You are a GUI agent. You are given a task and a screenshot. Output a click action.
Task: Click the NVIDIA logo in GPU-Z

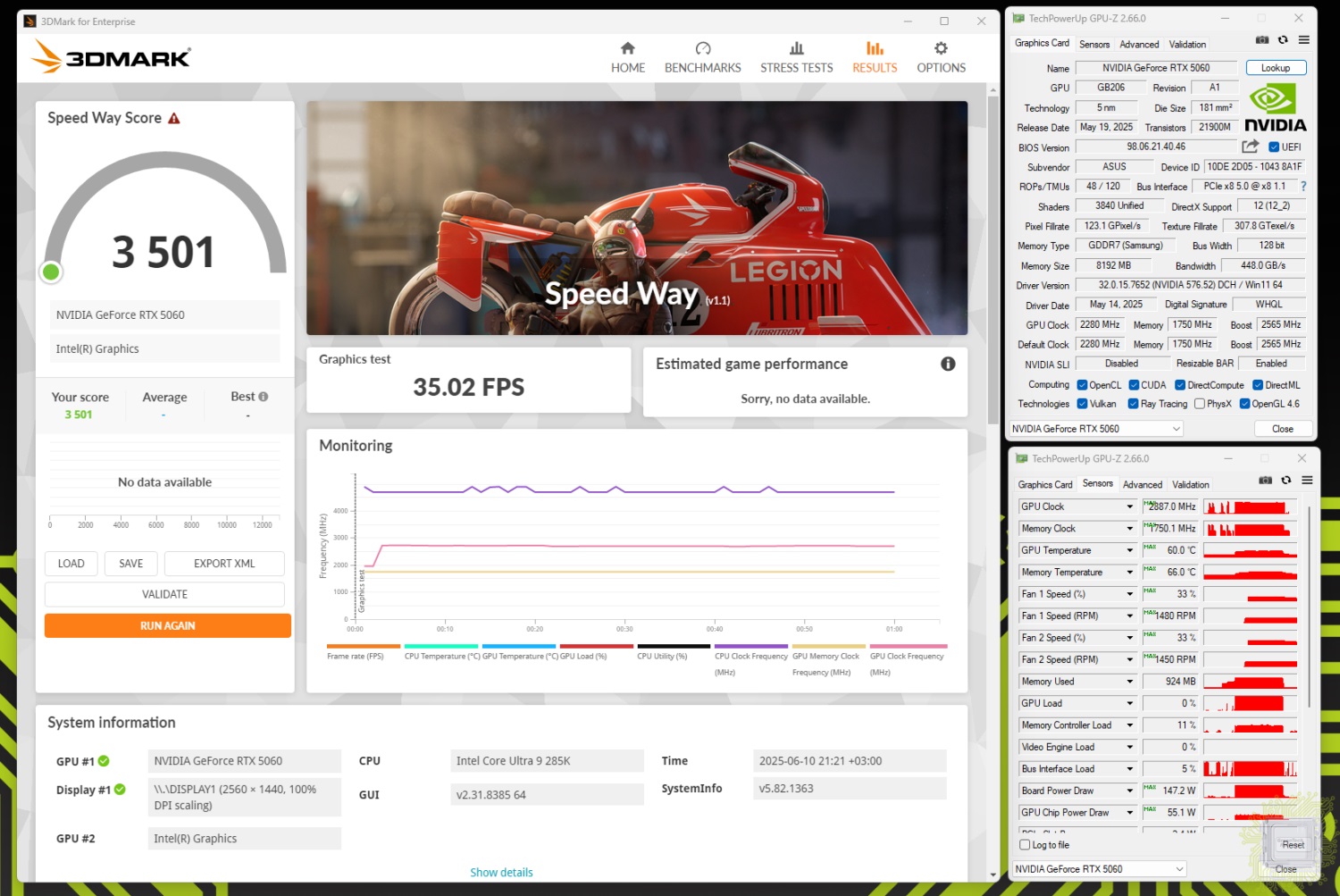coord(1275,108)
